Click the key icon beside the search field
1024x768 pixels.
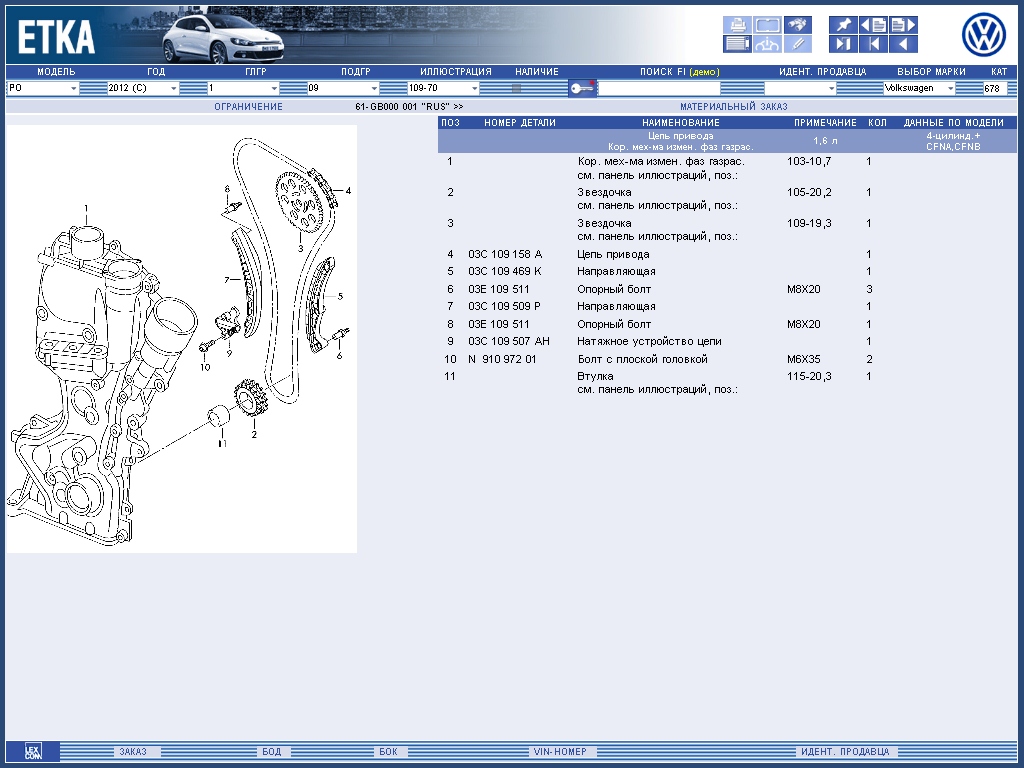(x=582, y=88)
